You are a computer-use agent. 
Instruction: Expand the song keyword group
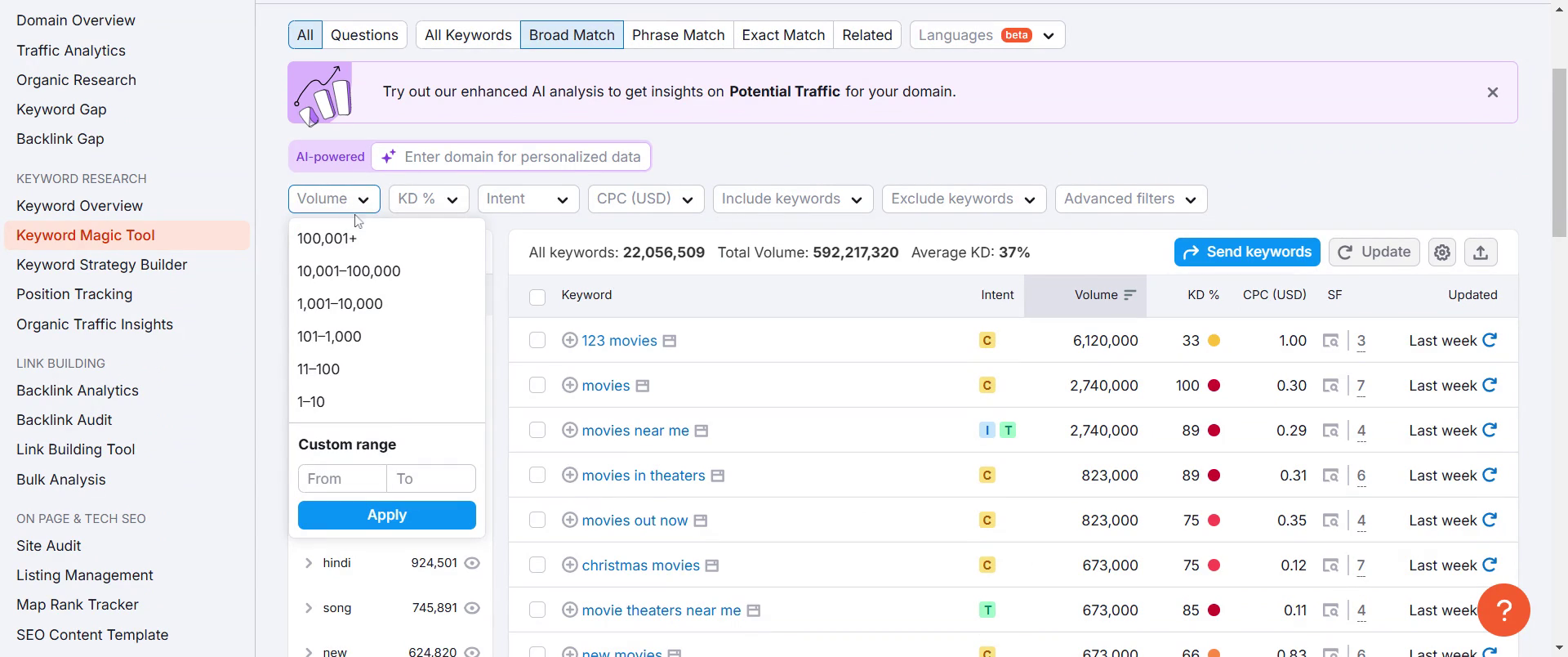[309, 608]
